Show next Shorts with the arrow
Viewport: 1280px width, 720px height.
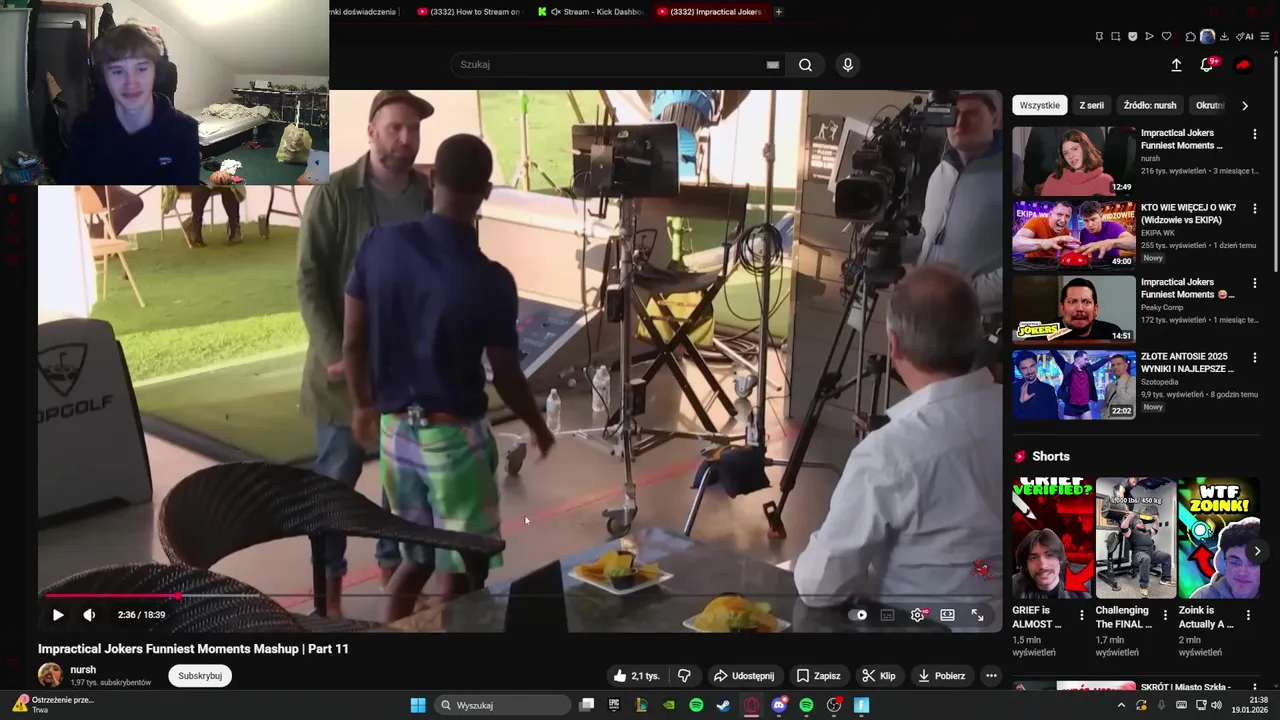[1257, 551]
